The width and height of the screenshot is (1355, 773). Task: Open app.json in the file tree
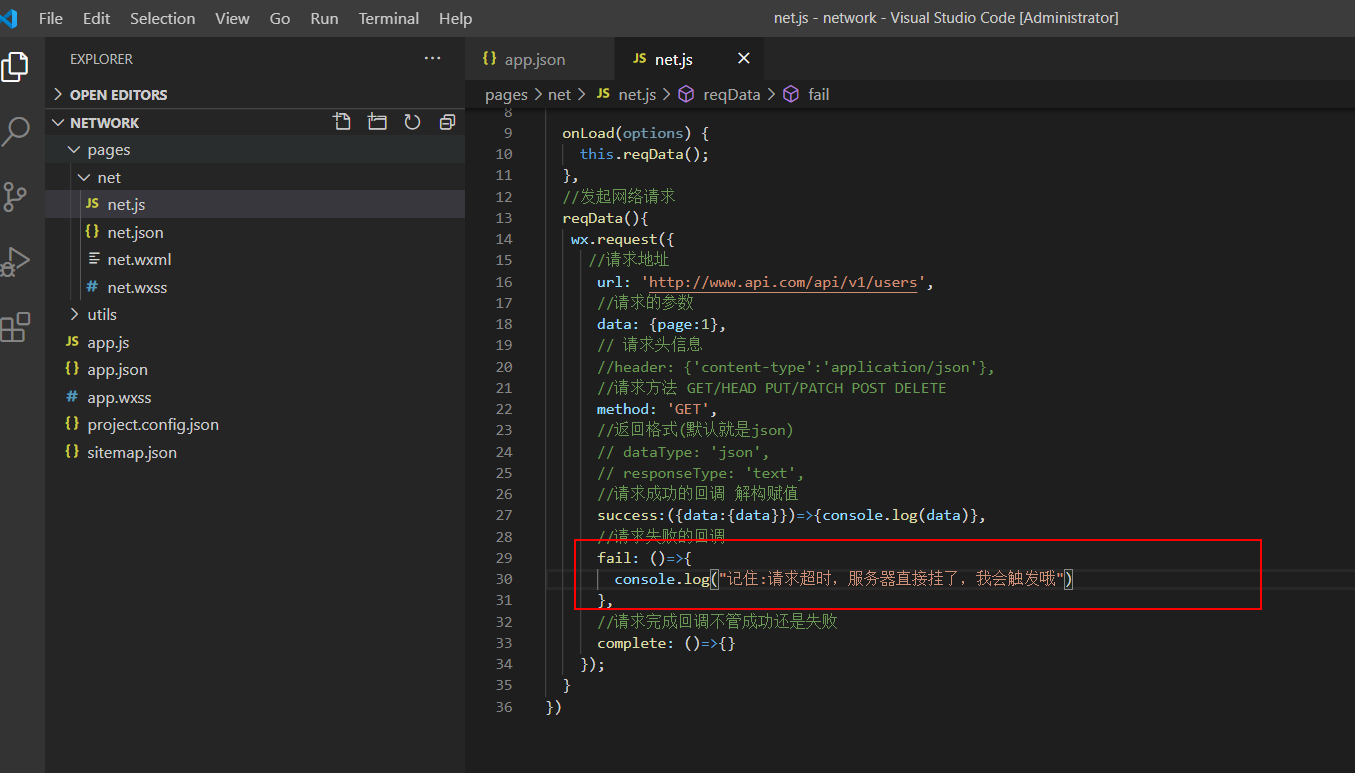[255, 369]
